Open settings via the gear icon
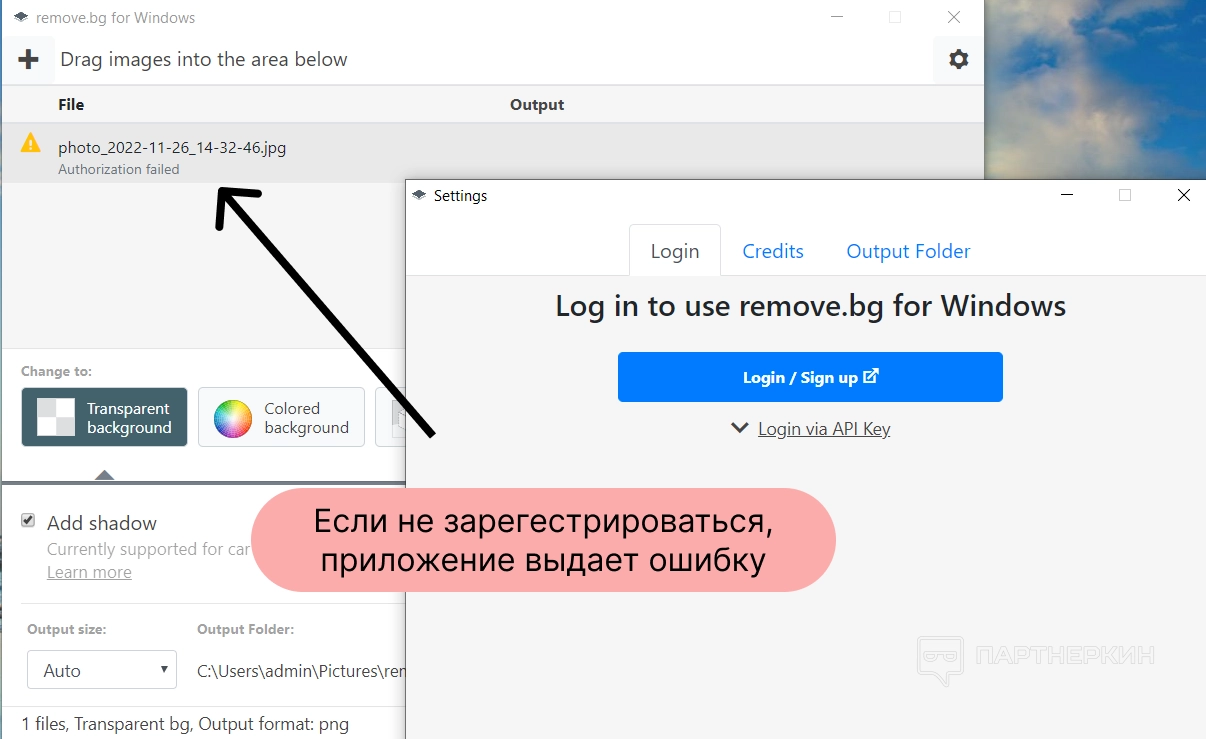Screen dimensions: 1206x739 pos(958,60)
